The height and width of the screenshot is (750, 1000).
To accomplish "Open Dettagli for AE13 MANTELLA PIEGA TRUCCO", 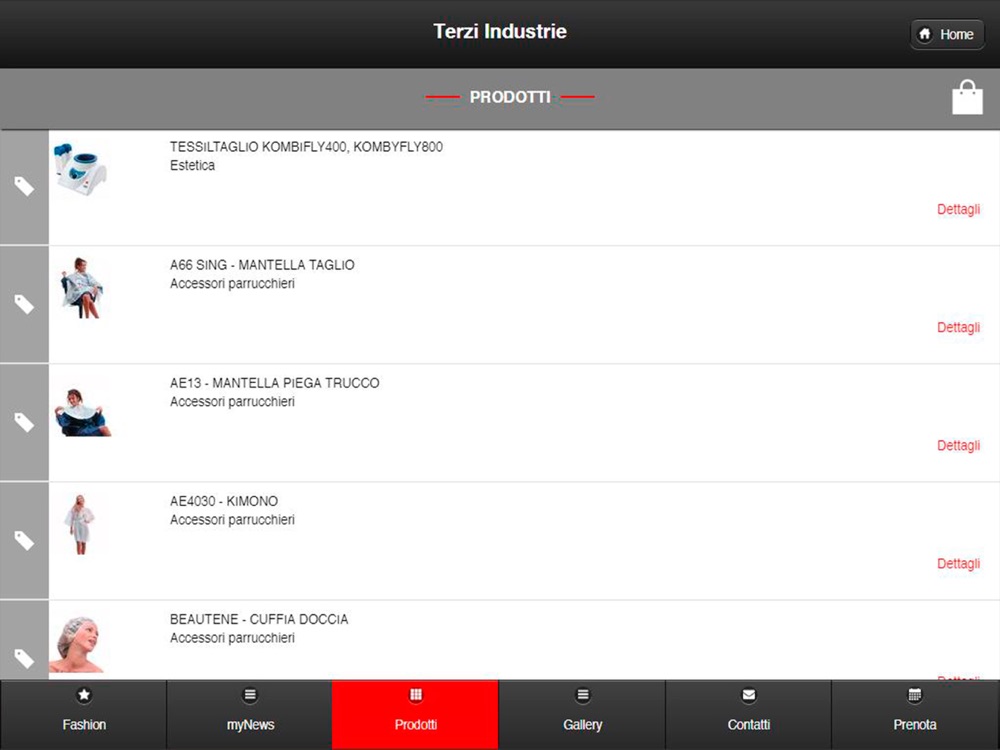I will click(x=958, y=445).
